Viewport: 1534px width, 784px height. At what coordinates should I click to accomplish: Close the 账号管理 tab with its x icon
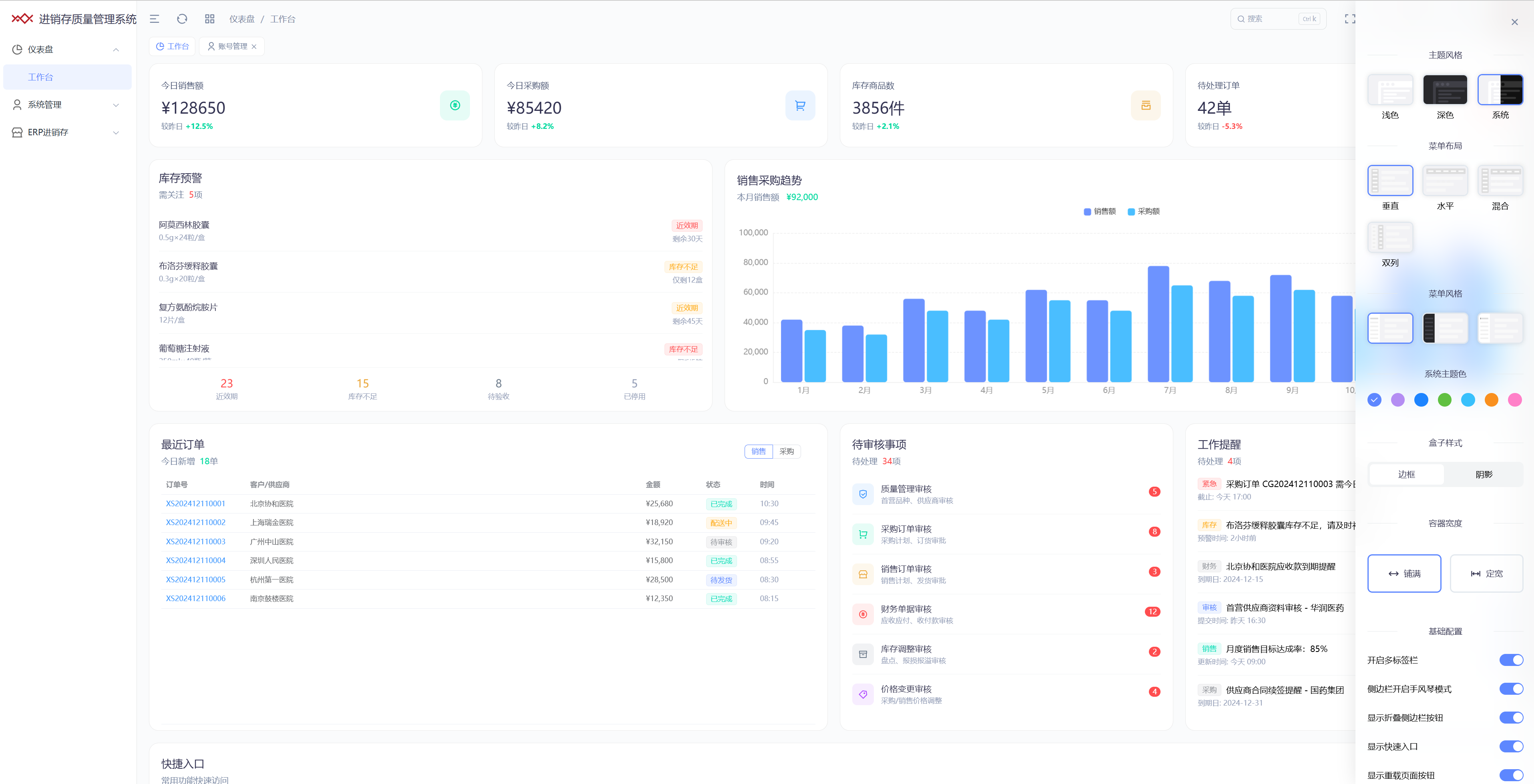pos(254,46)
